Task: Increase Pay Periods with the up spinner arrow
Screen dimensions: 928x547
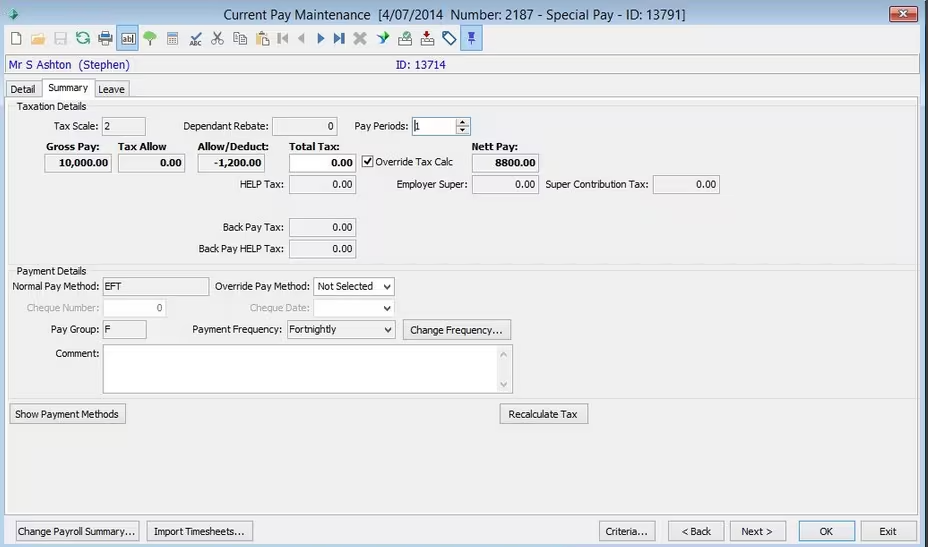Action: click(x=463, y=122)
